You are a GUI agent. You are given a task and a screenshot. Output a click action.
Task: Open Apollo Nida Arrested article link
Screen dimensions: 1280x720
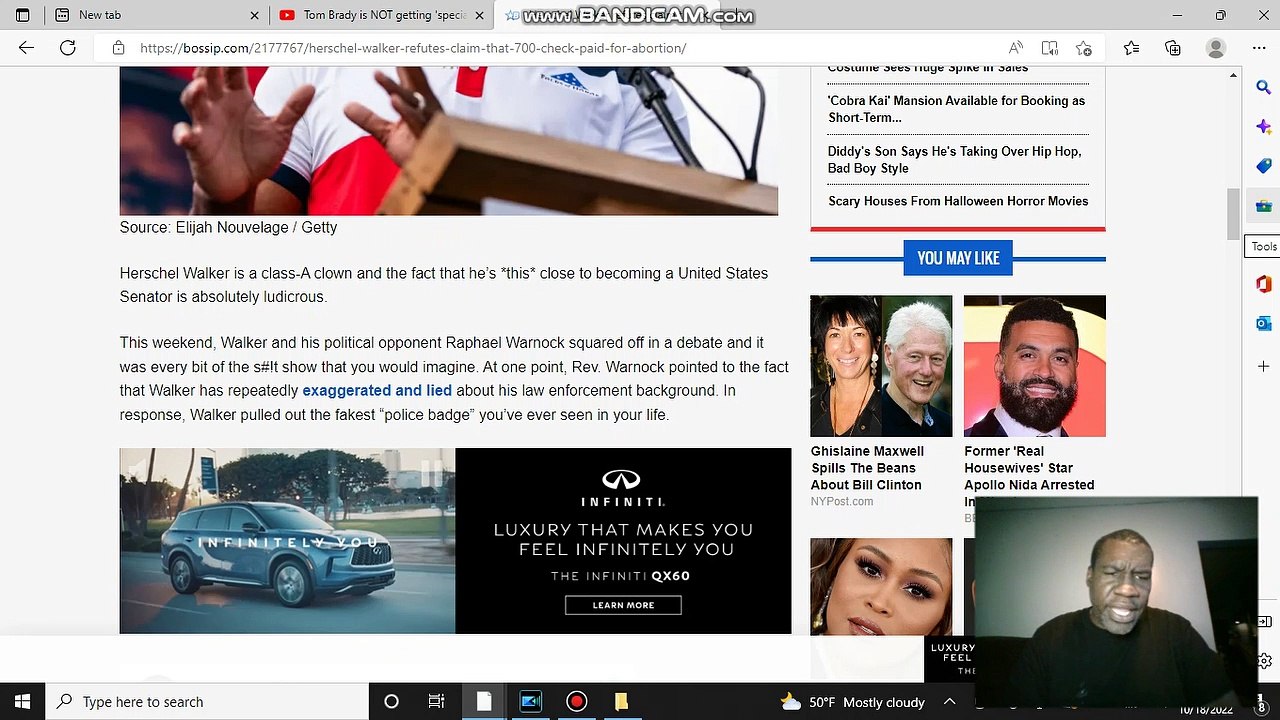point(1029,468)
